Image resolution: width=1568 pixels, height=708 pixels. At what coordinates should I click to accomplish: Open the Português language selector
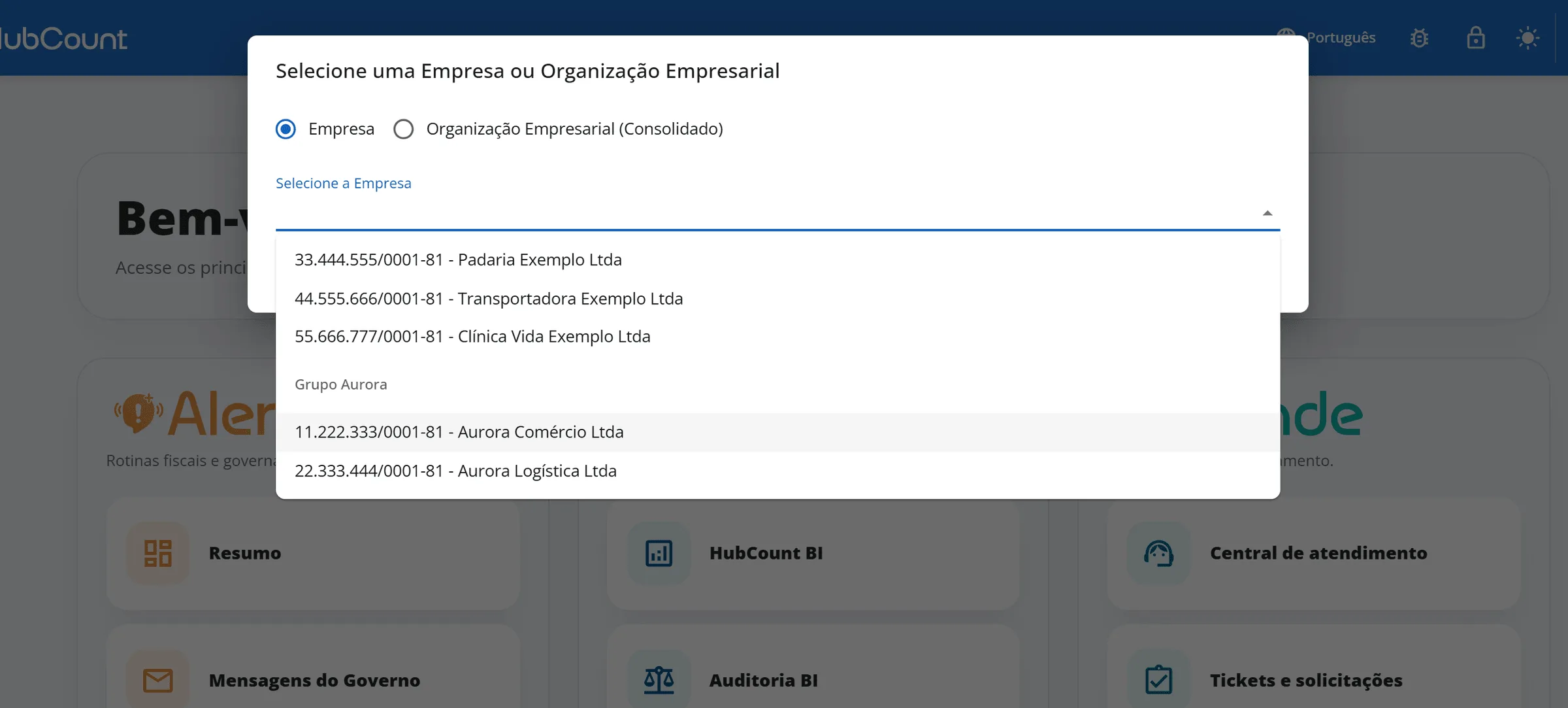tap(1326, 37)
